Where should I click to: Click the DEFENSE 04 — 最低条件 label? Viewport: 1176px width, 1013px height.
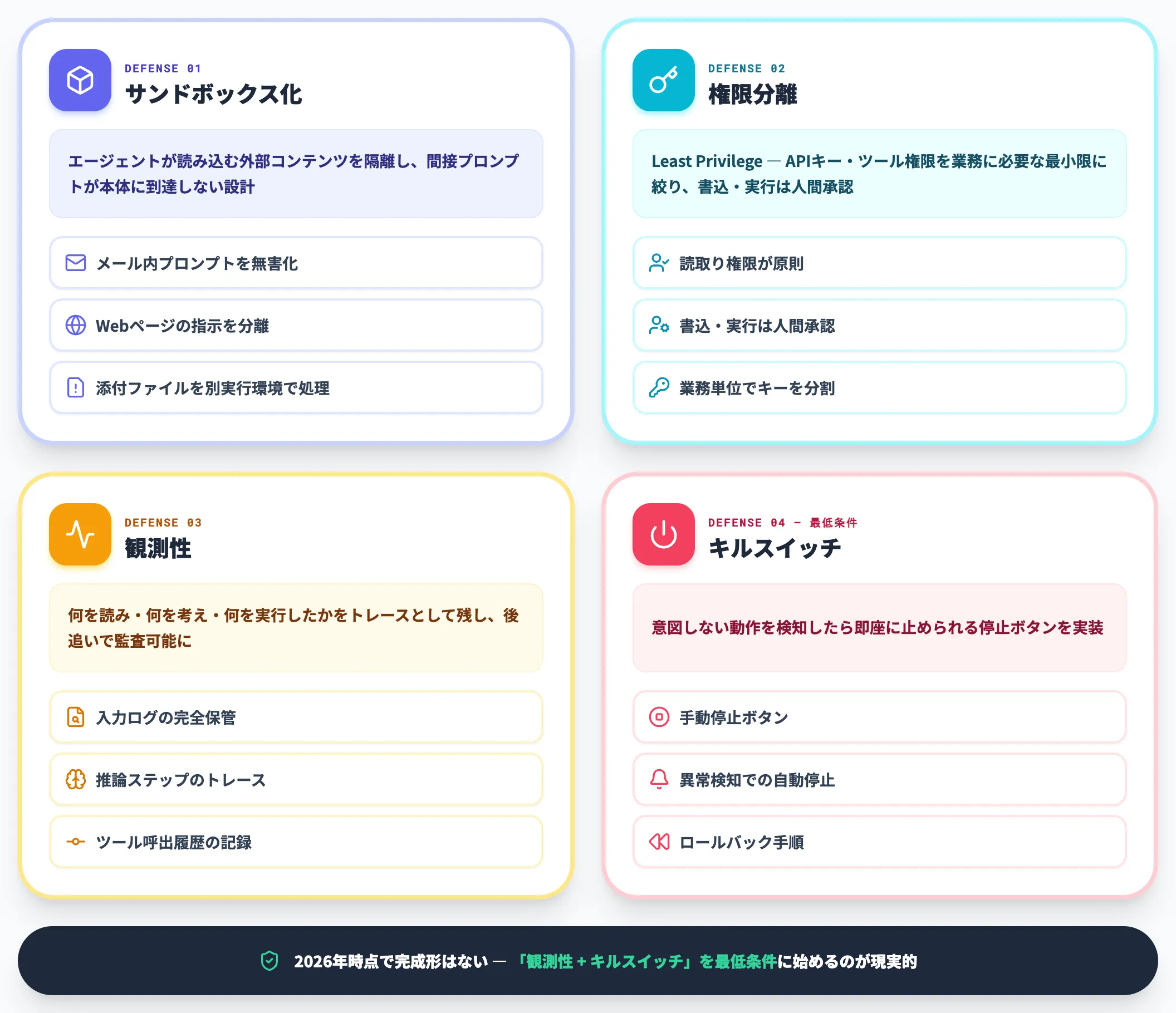click(783, 523)
